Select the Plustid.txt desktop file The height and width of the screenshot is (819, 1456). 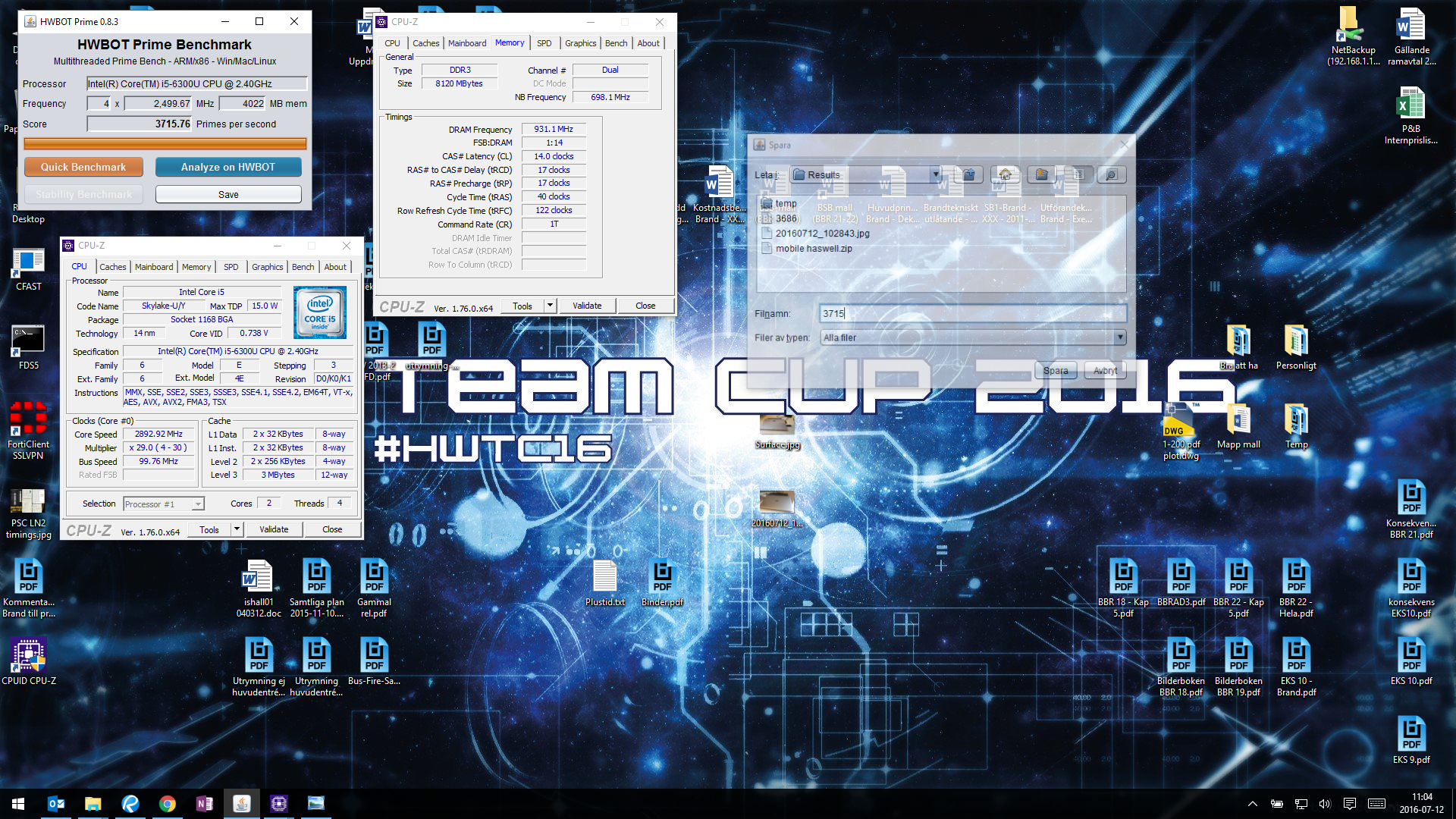[605, 582]
